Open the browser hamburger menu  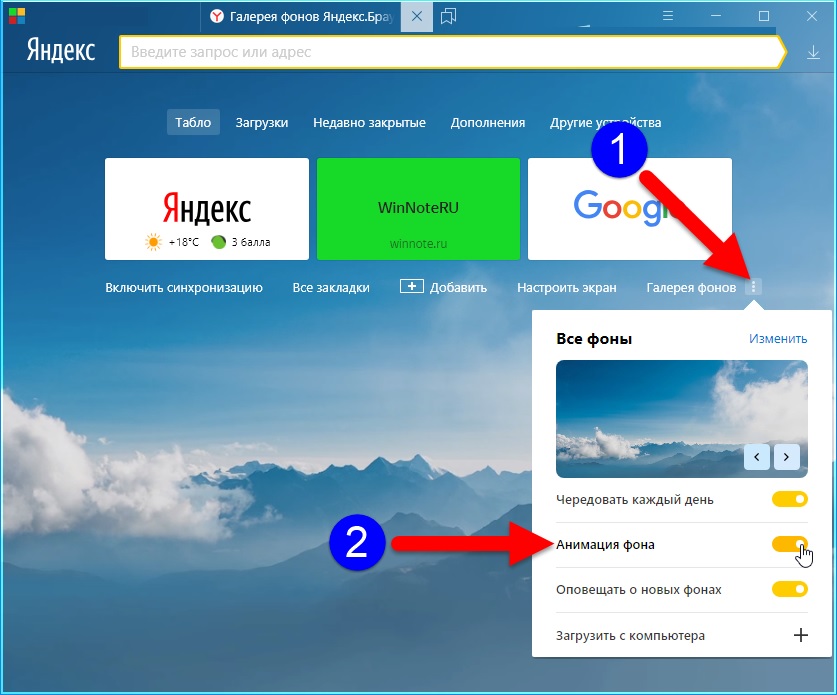tap(667, 16)
